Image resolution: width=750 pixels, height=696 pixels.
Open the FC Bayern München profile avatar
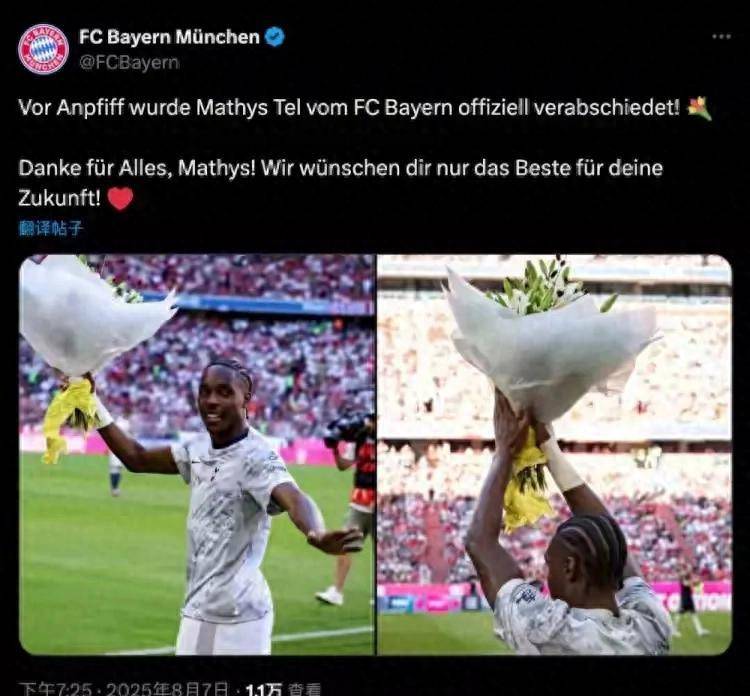(44, 49)
